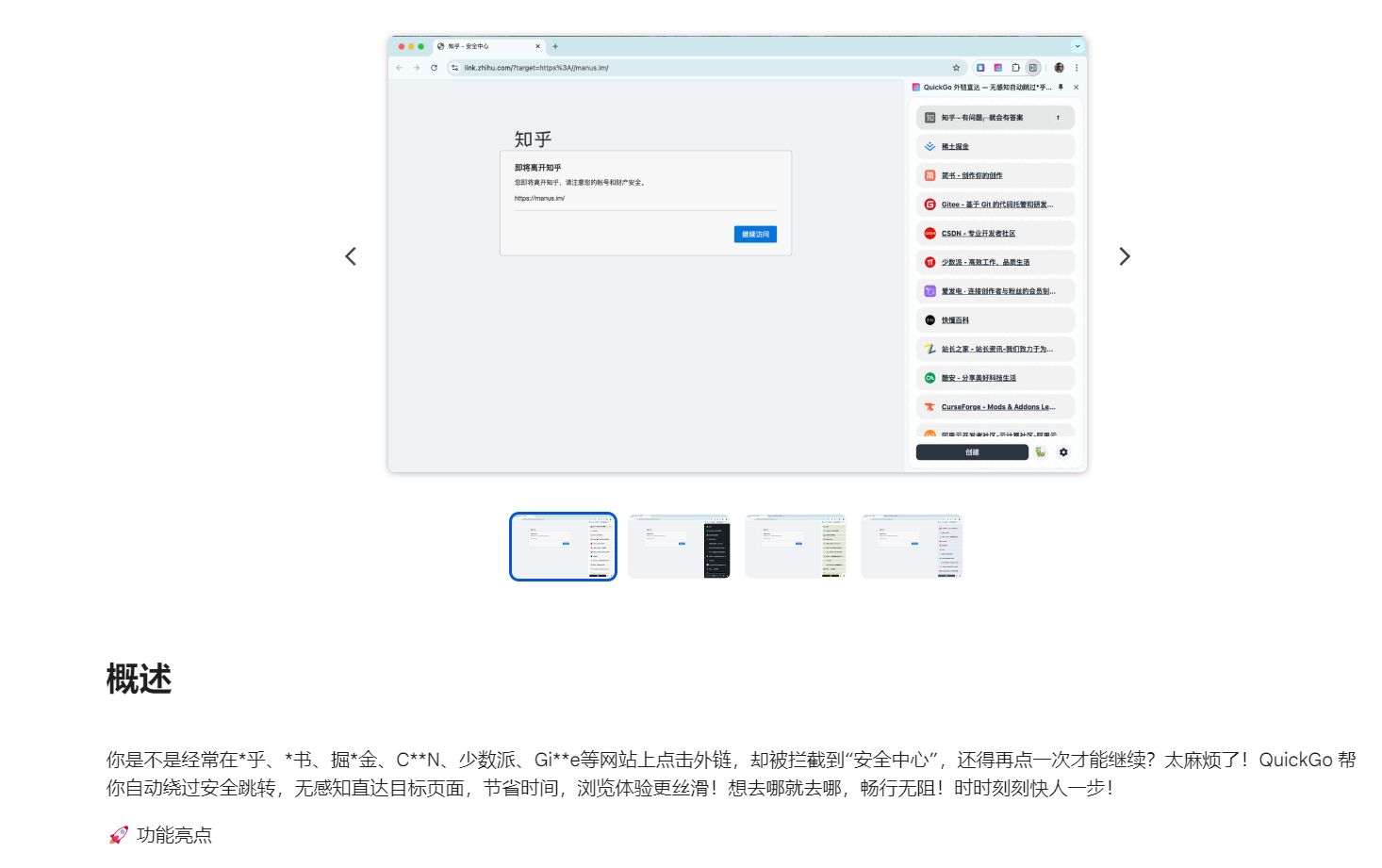Open the third thumbnail showing the green panel
The image size is (1382, 868).
click(796, 547)
